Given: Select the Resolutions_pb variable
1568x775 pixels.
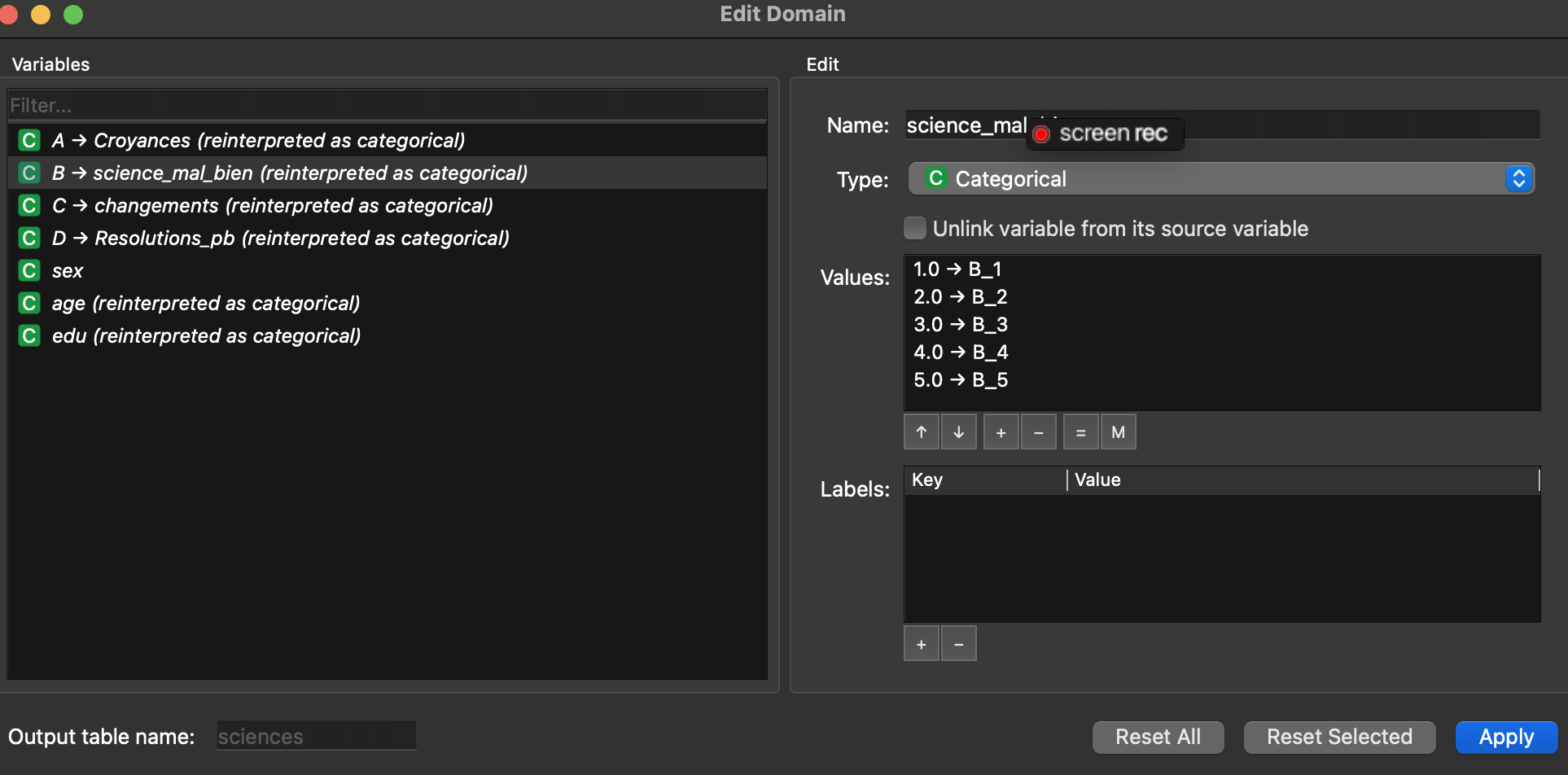Looking at the screenshot, I should (x=301, y=239).
